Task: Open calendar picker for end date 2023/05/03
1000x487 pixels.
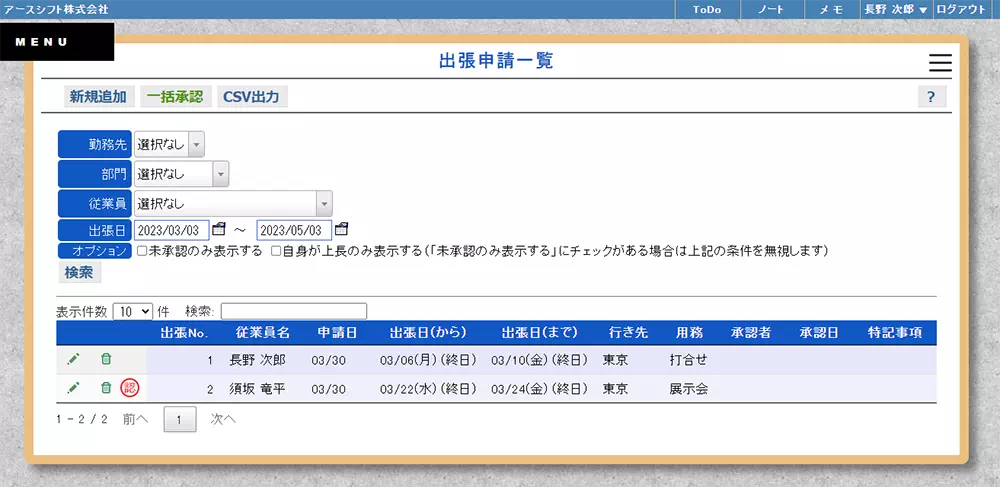Action: click(342, 229)
